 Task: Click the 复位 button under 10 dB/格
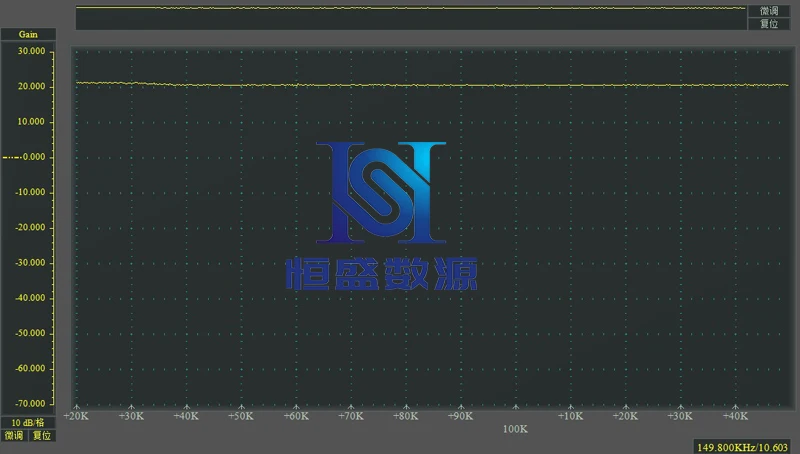pyautogui.click(x=42, y=436)
